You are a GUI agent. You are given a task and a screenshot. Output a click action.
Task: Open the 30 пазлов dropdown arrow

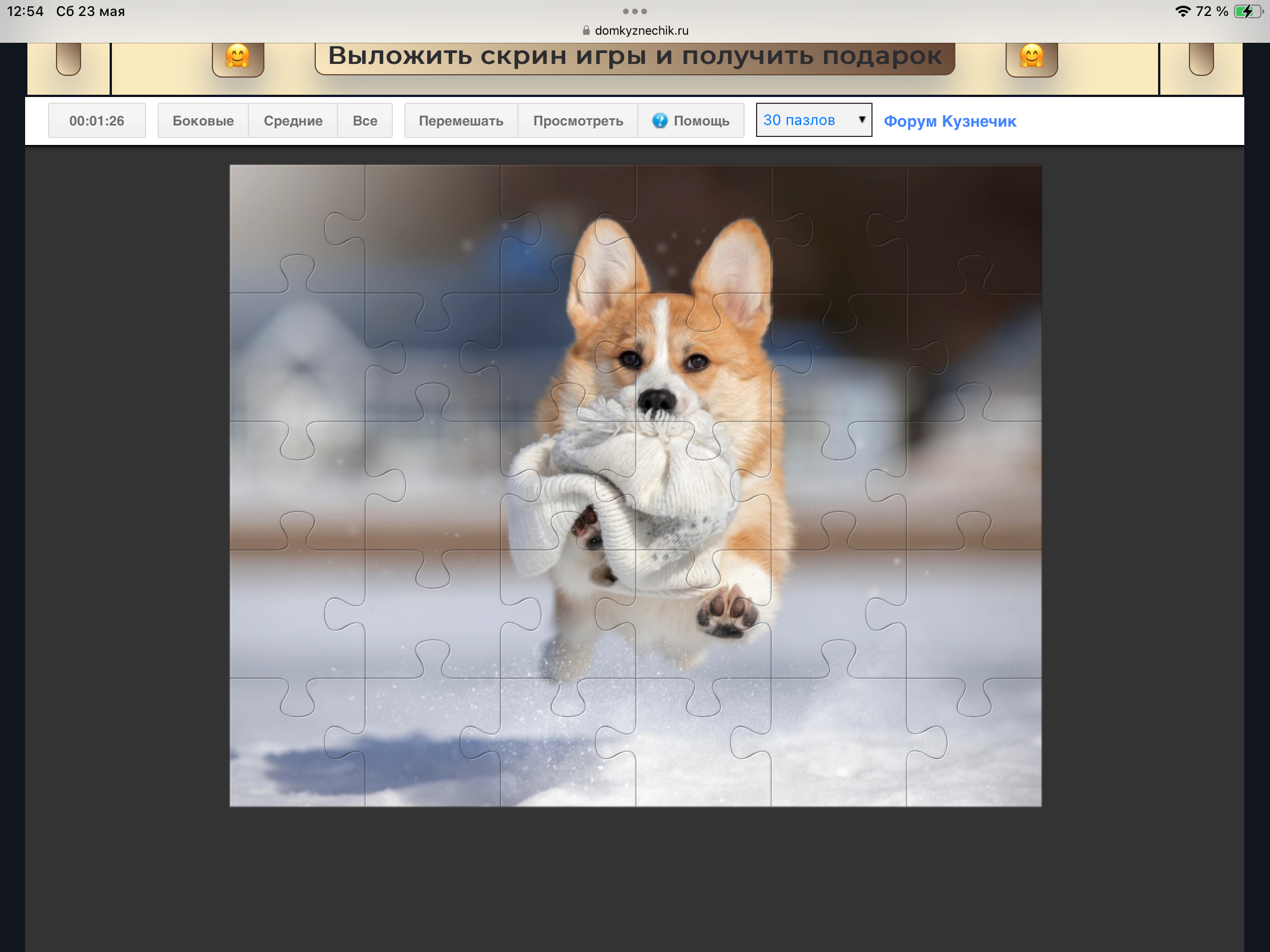coord(861,119)
